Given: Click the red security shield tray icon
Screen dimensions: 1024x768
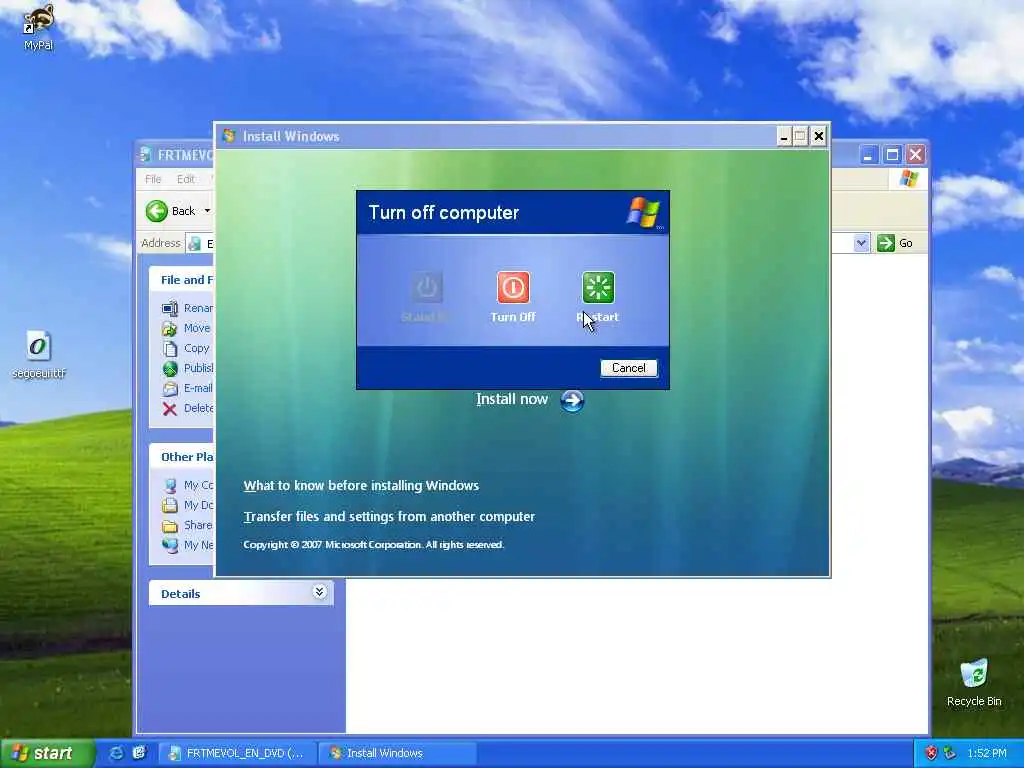Looking at the screenshot, I should [931, 753].
